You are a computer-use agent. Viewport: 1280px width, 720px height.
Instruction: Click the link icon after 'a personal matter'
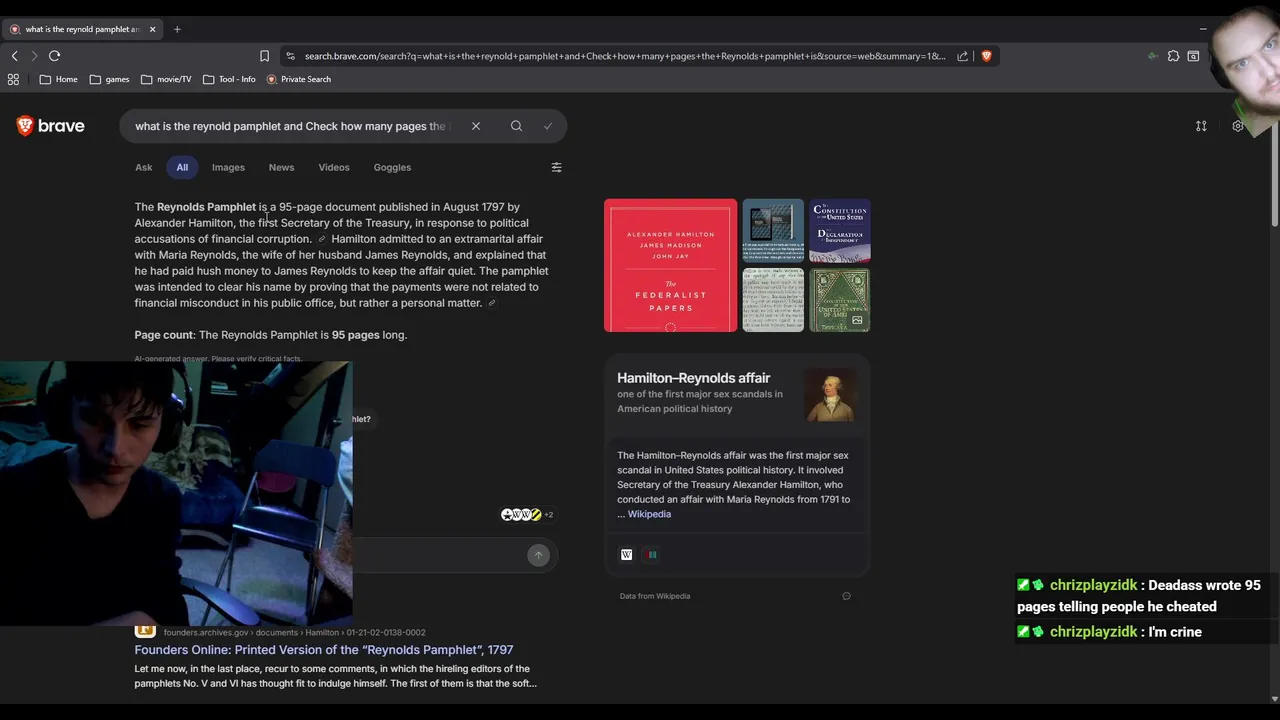click(492, 304)
